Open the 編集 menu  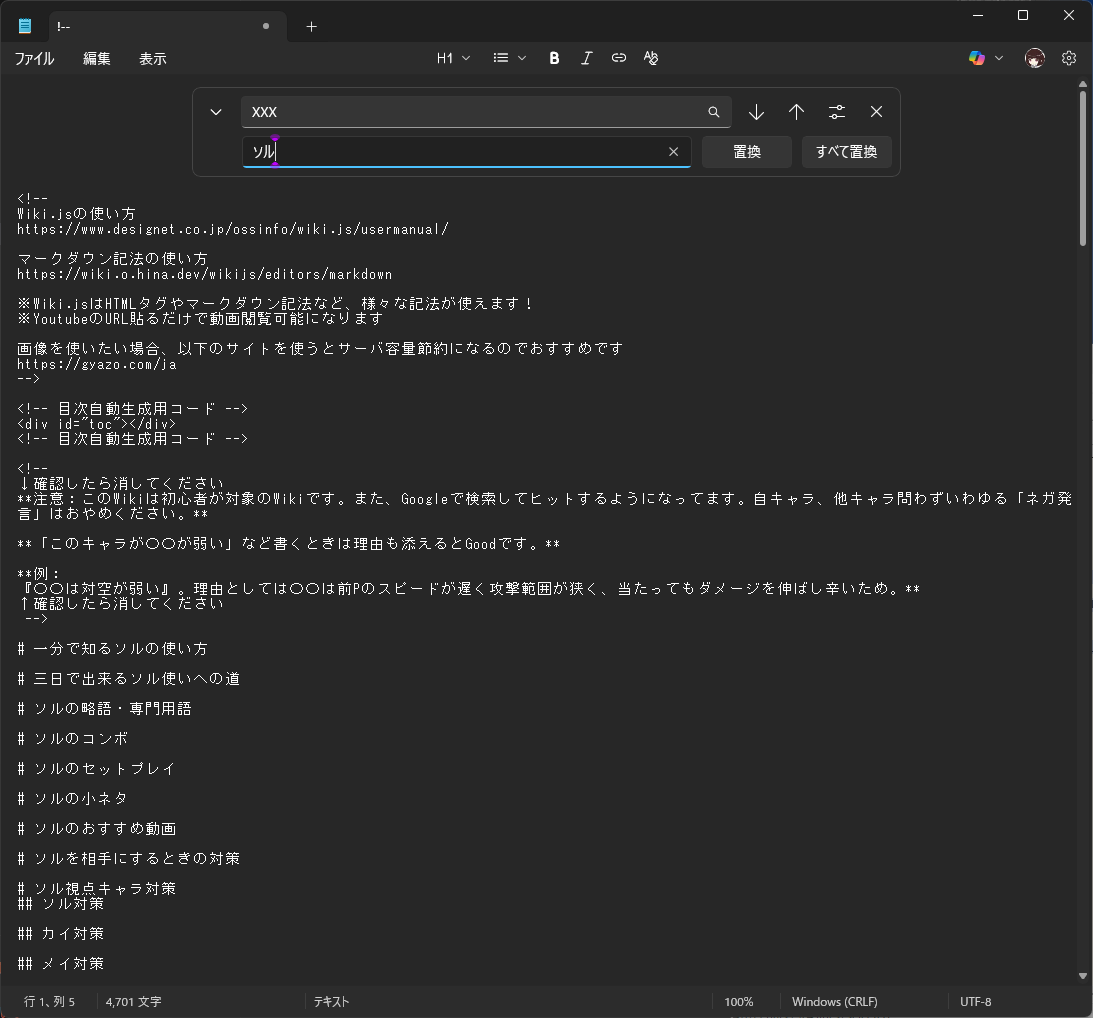[x=97, y=59]
